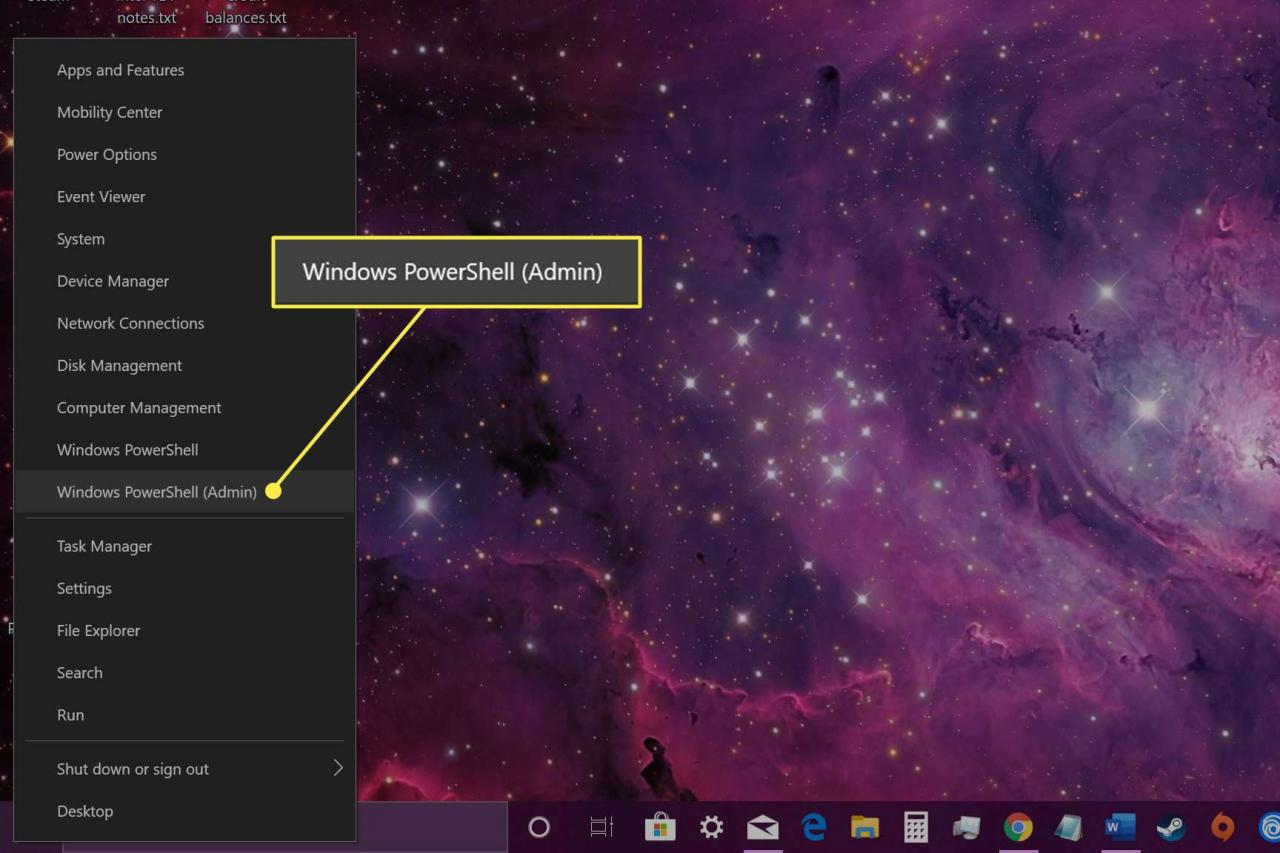Launch Microsoft Store from taskbar
Screen dimensions: 1280x853
coord(660,827)
